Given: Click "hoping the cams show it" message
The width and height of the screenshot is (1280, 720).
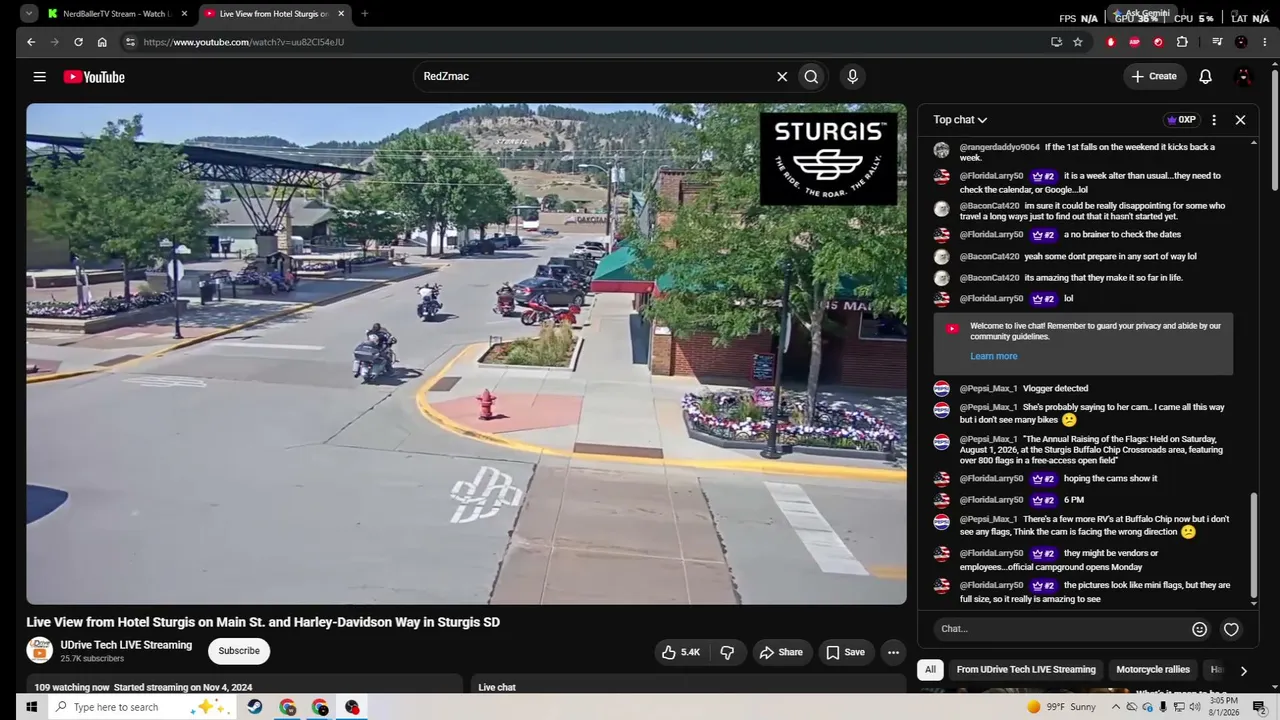Looking at the screenshot, I should pos(1110,478).
